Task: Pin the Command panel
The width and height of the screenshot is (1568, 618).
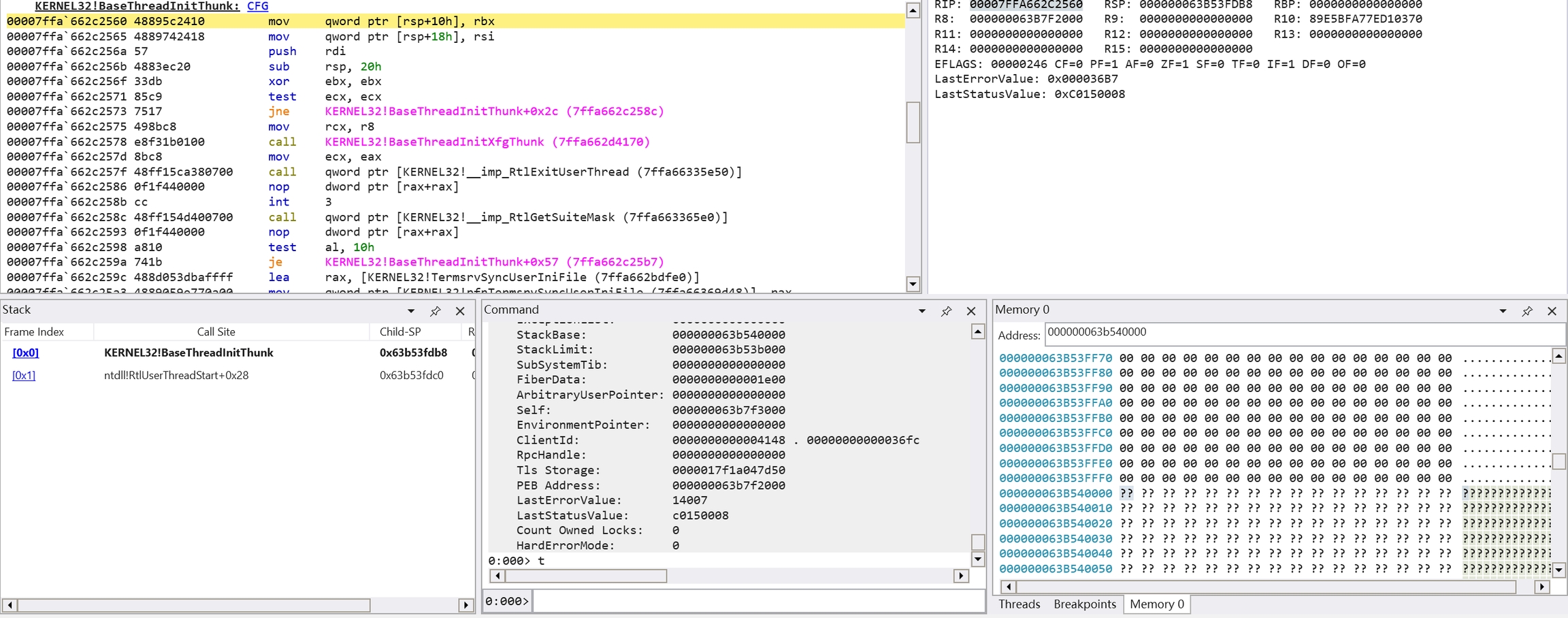Action: [x=946, y=311]
